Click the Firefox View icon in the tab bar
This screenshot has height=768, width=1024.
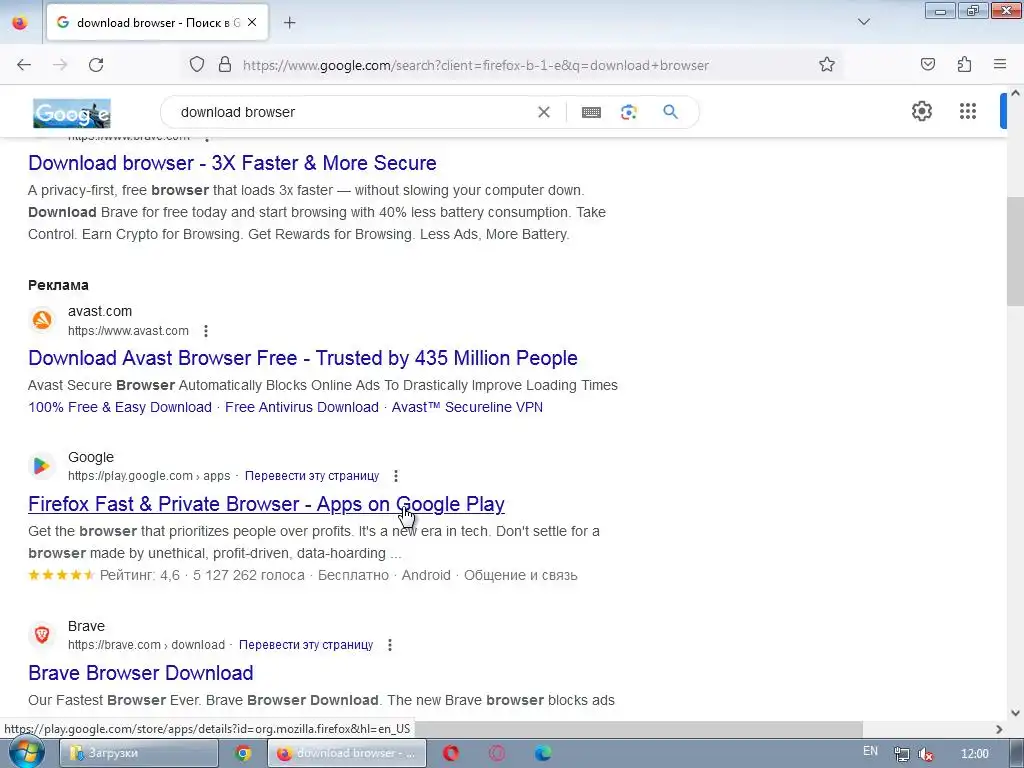point(20,23)
